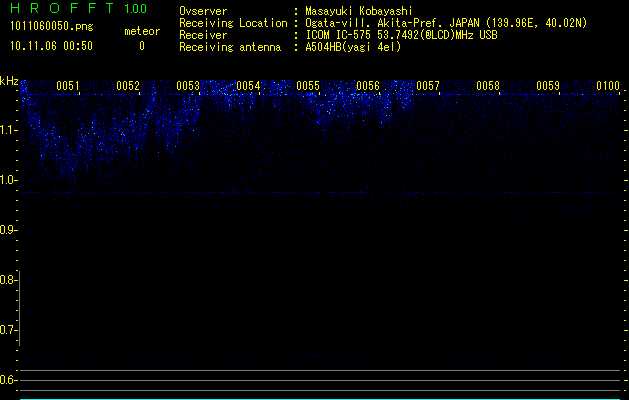This screenshot has width=629, height=400.
Task: Click the 0056 time marker label
Action: pyautogui.click(x=368, y=86)
